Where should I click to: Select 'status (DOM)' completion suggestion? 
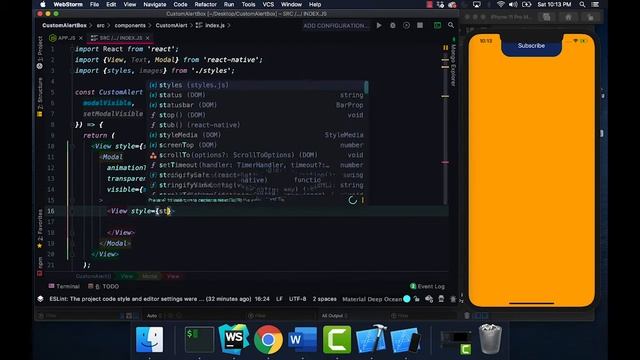pos(256,95)
